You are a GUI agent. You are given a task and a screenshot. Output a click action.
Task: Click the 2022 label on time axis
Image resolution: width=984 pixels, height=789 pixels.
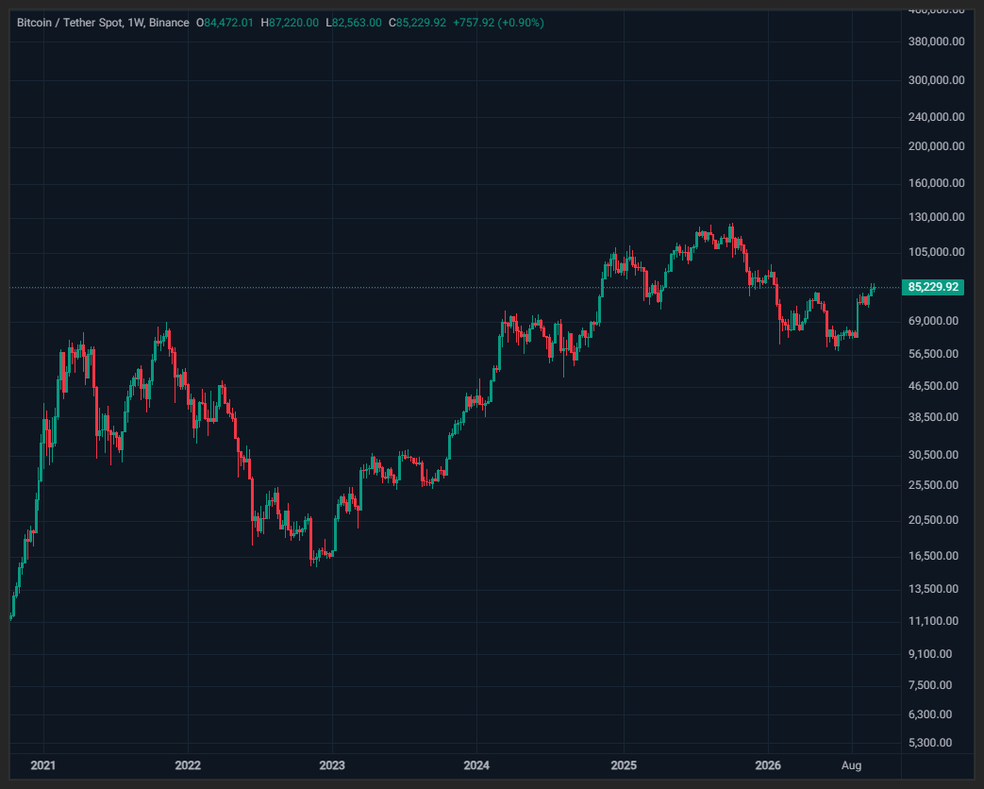(x=188, y=765)
